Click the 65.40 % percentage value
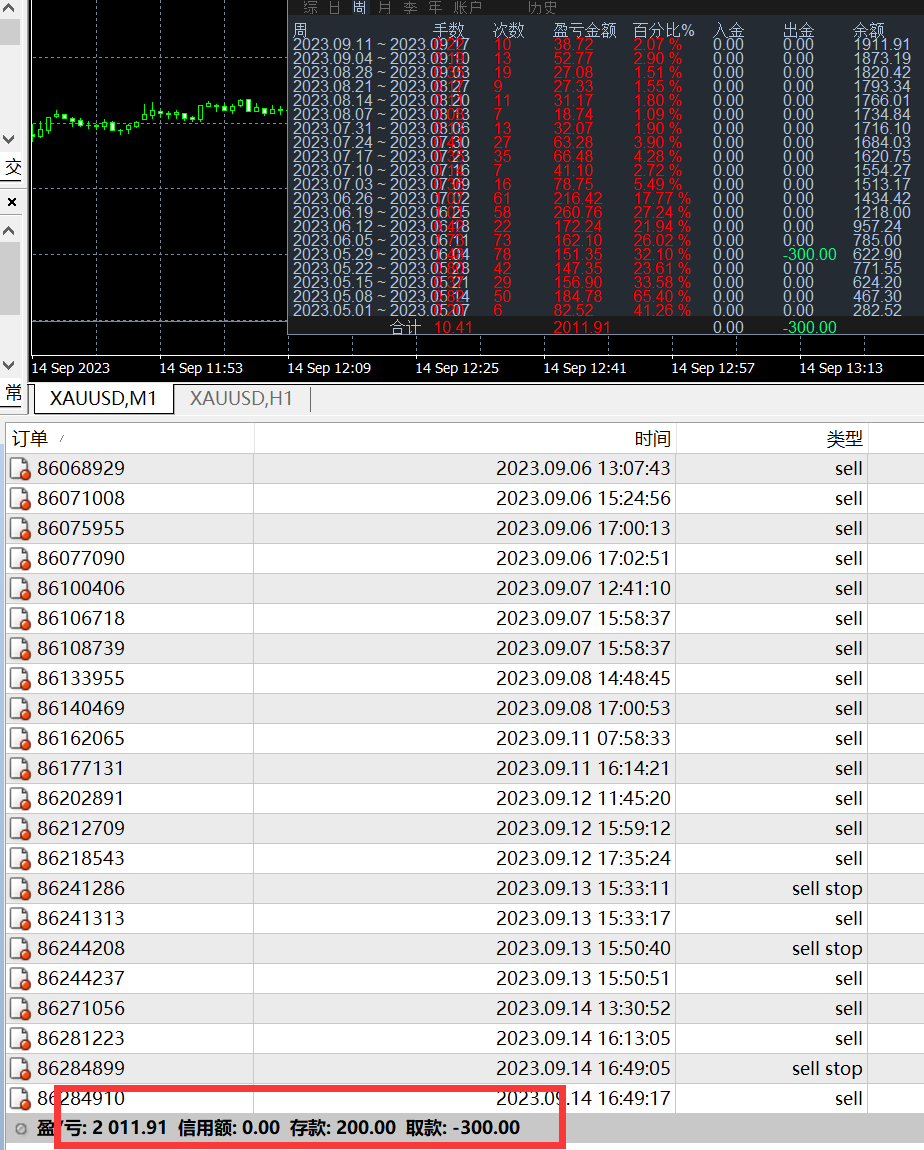 point(662,296)
